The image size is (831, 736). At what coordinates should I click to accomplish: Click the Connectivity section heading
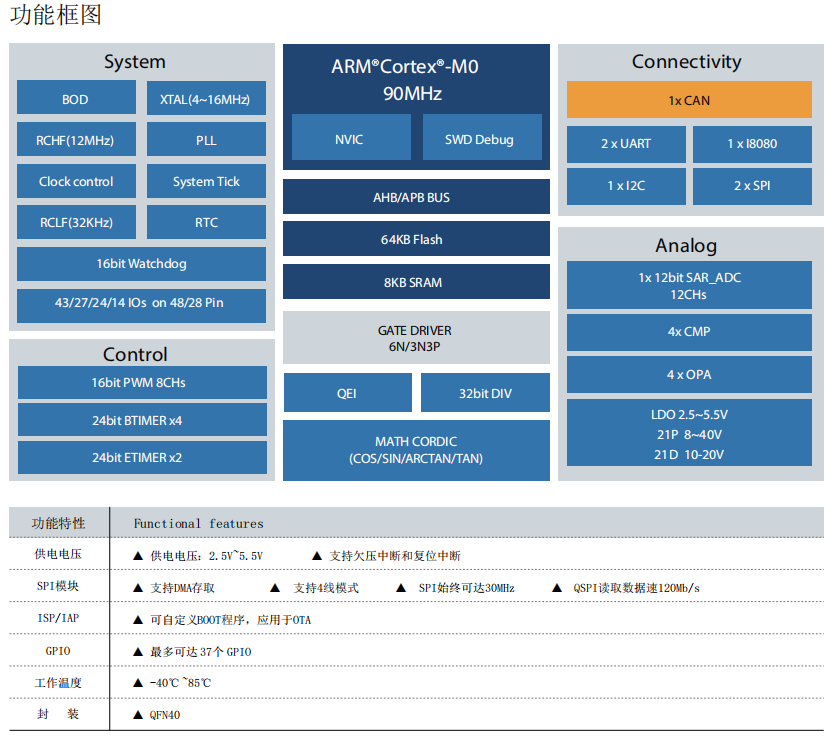(686, 61)
